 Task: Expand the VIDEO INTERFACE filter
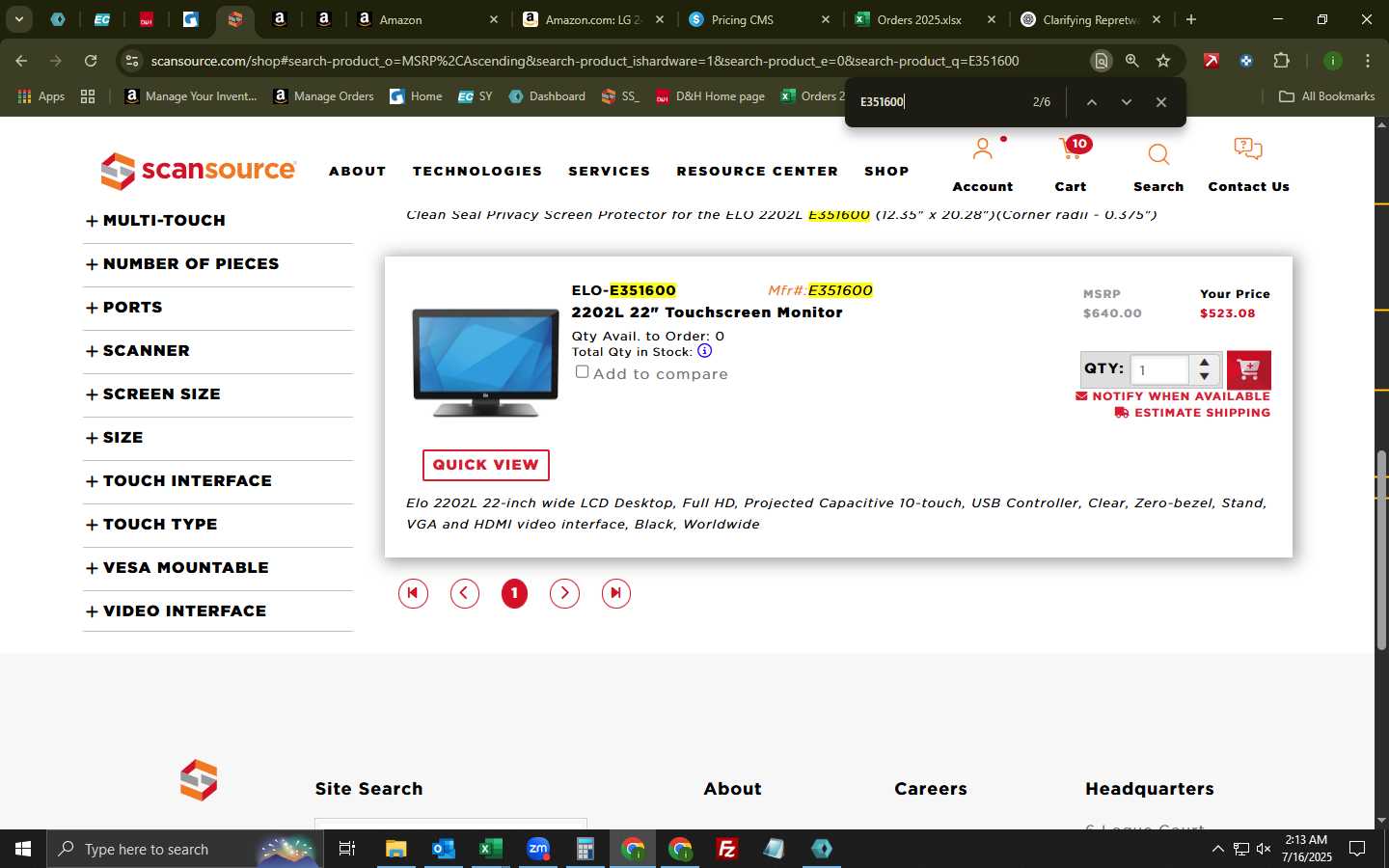(x=176, y=611)
